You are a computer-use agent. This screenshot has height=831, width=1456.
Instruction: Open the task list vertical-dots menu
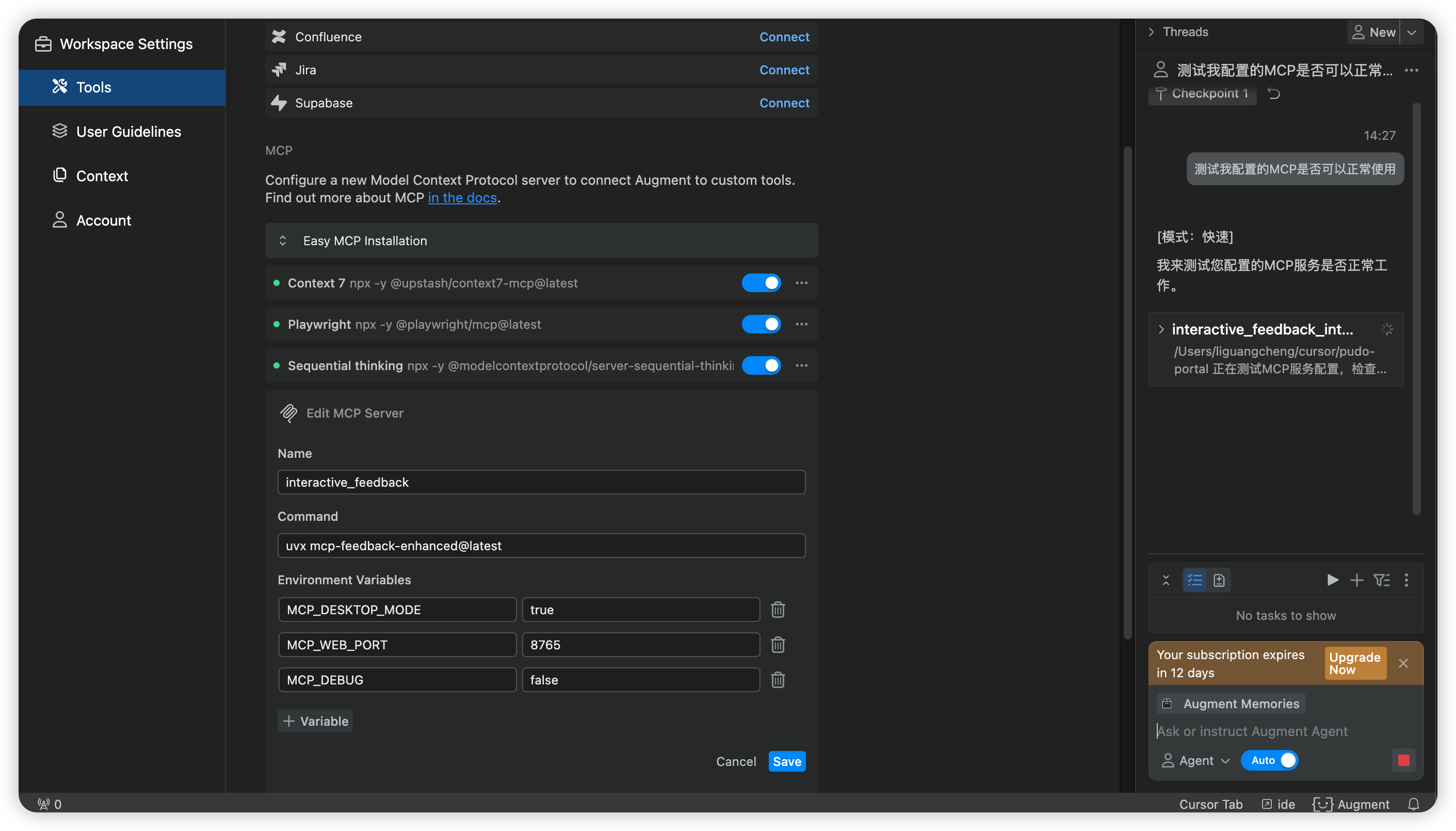pos(1406,581)
